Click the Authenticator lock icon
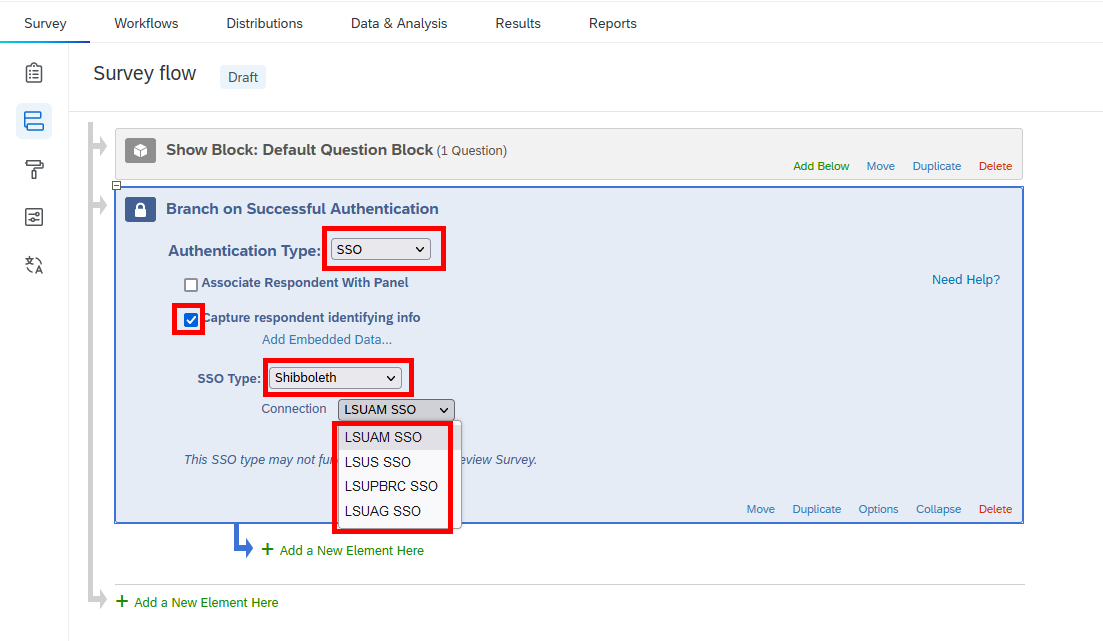1103x641 pixels. pyautogui.click(x=141, y=209)
